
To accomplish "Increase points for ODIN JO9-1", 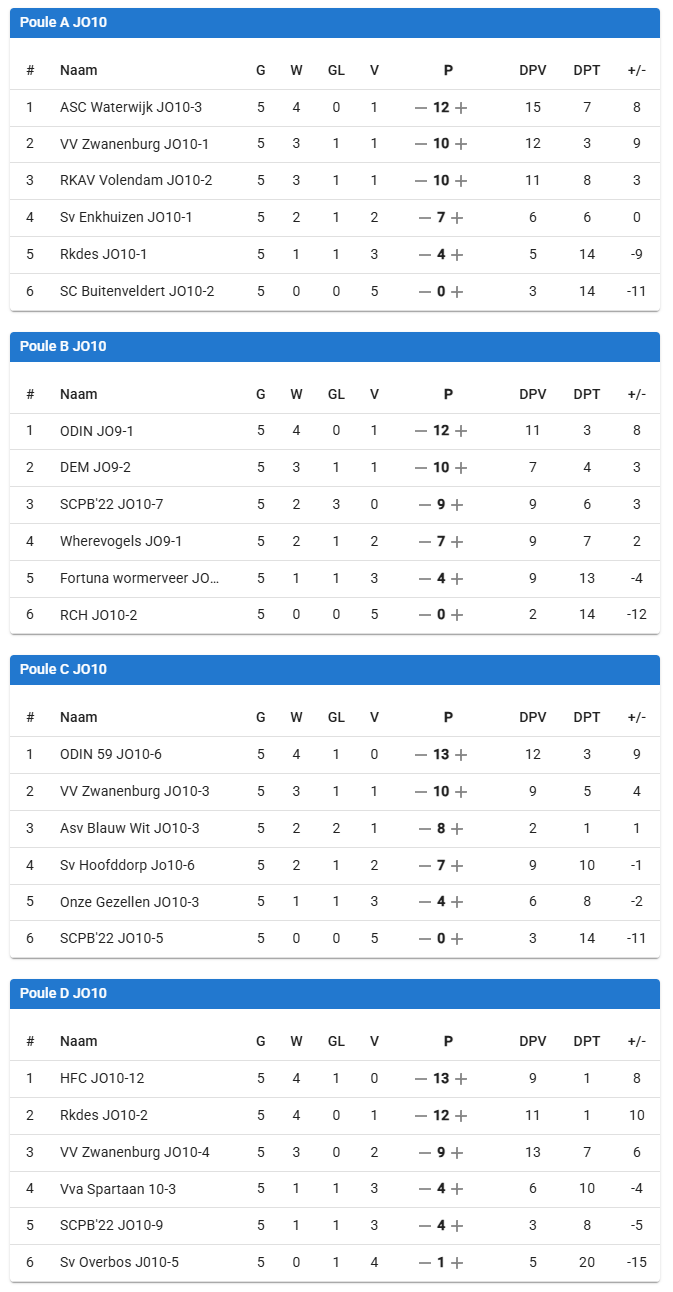I will click(461, 431).
